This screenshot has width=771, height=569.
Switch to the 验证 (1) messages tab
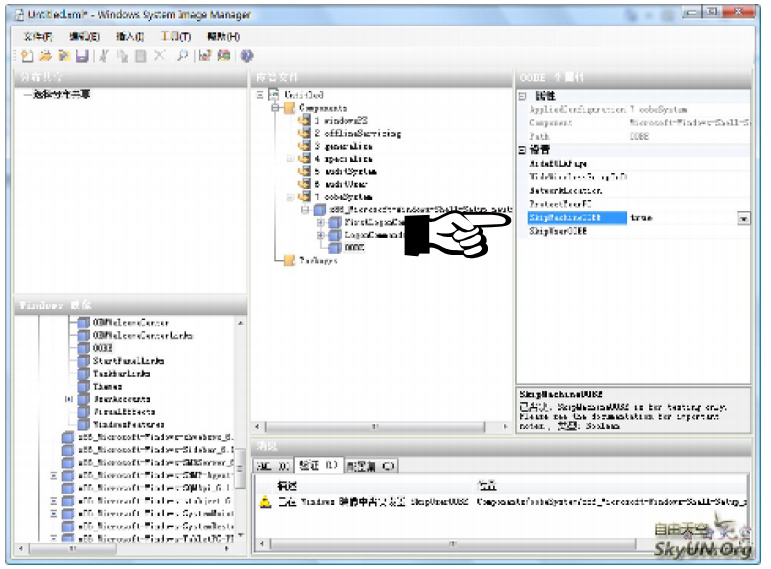pos(318,465)
